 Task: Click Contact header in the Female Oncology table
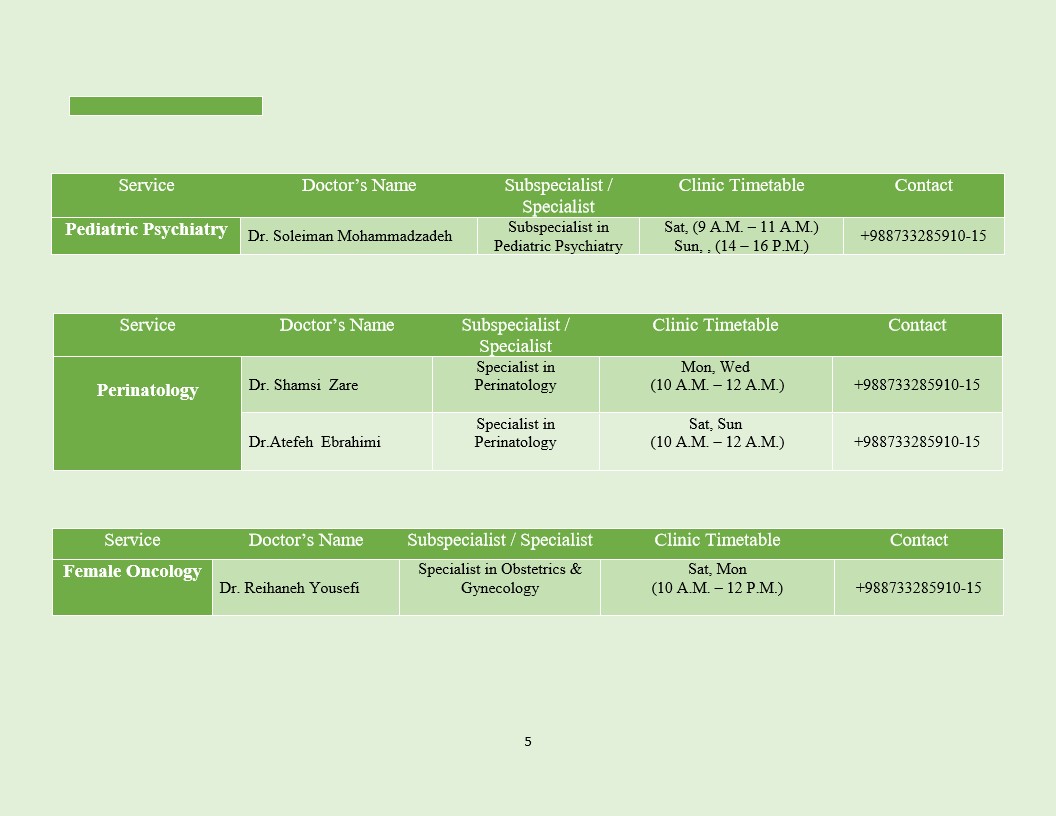tap(918, 541)
